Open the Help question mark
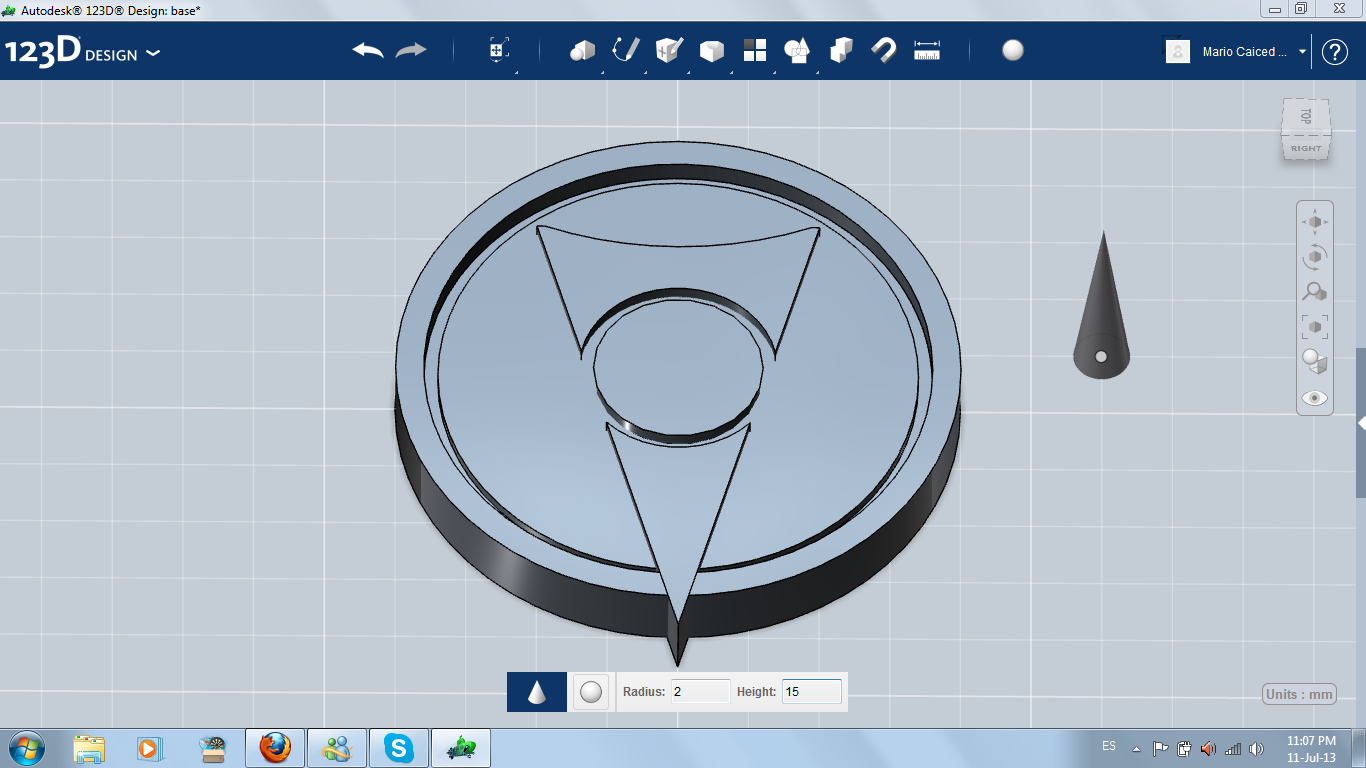The height and width of the screenshot is (768, 1366). point(1335,51)
